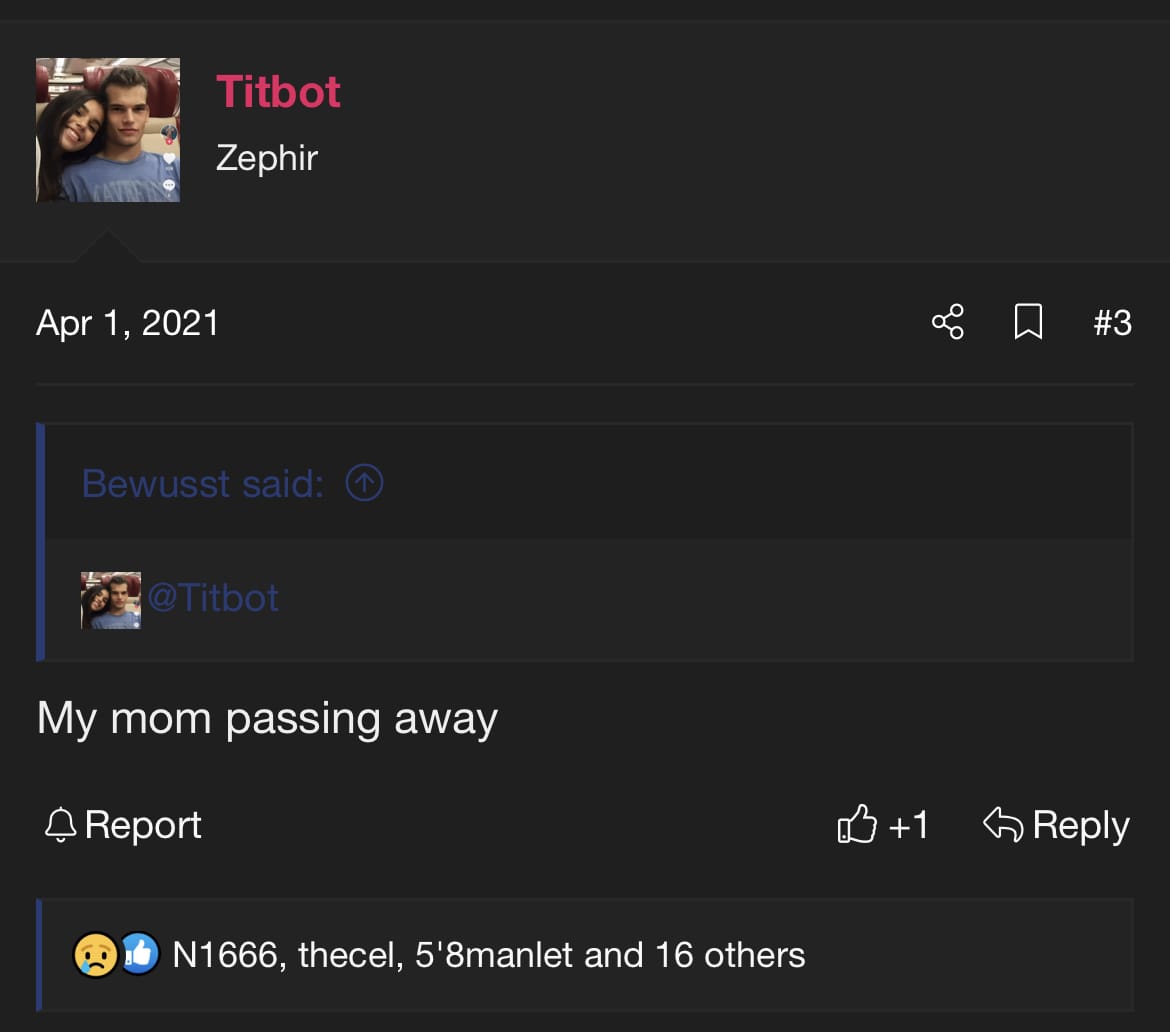Open 5'8manlet's profile from the reactions
Image resolution: width=1170 pixels, height=1032 pixels.
tap(494, 955)
